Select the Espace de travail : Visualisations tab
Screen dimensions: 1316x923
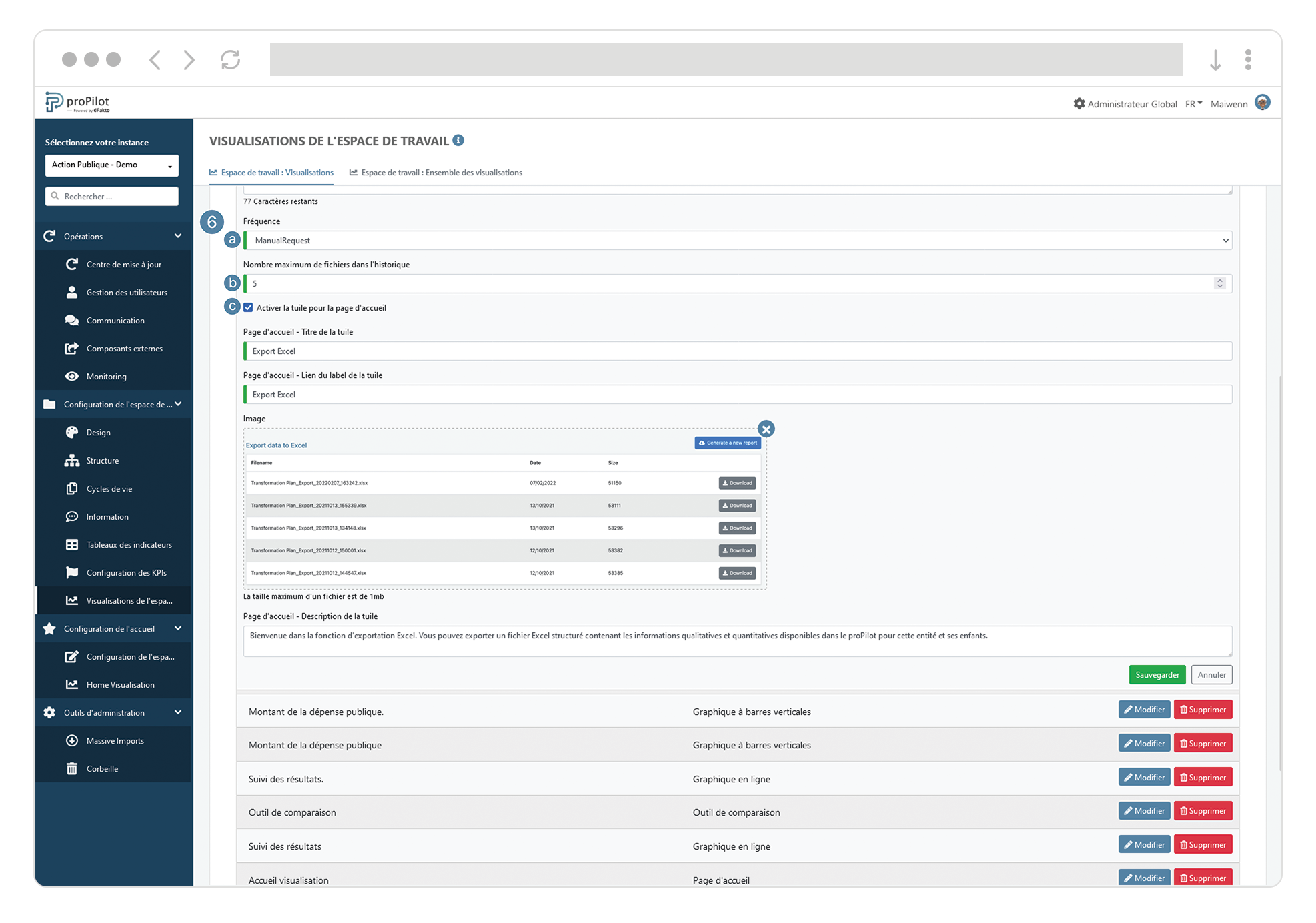(x=271, y=172)
